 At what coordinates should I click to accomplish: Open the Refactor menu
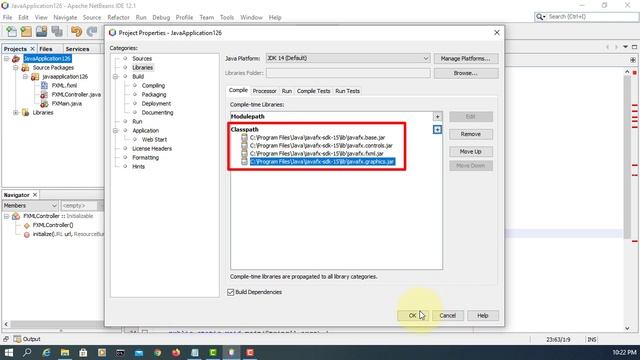(x=118, y=18)
